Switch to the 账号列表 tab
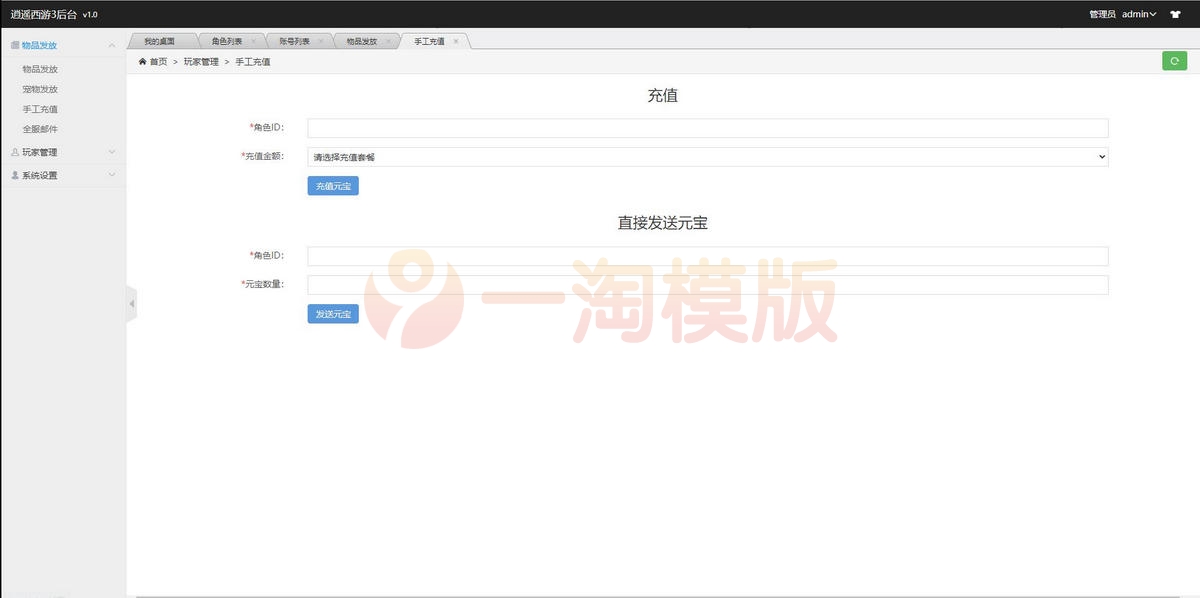This screenshot has width=1200, height=598. coord(293,41)
